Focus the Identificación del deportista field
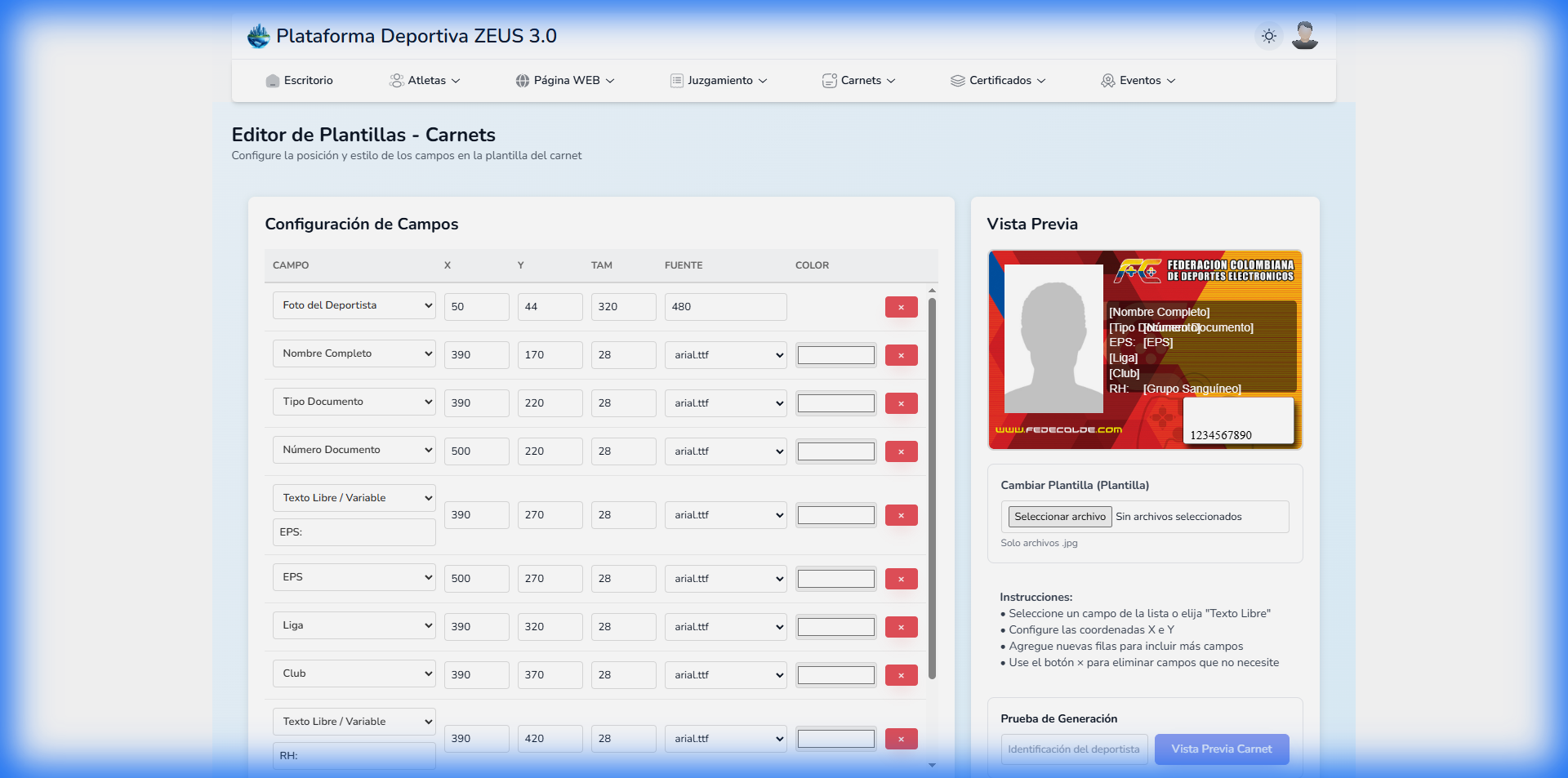 tap(1074, 749)
